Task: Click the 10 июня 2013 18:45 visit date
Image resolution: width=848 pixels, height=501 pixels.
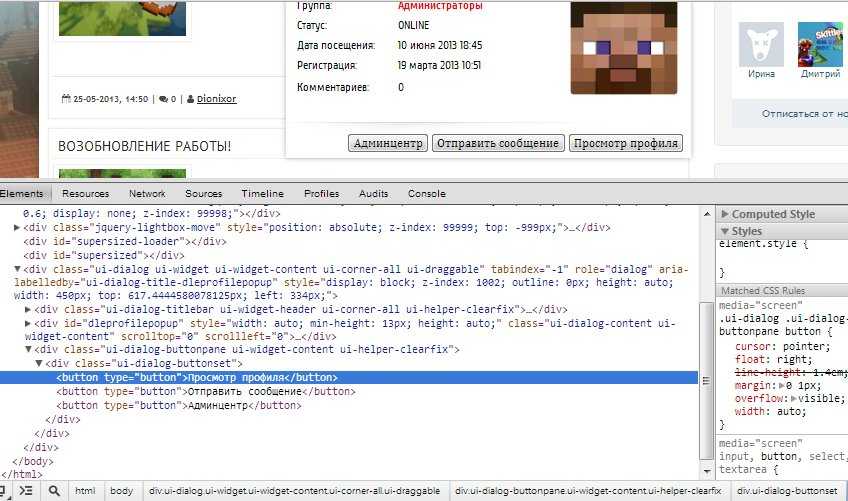Action: pos(440,45)
